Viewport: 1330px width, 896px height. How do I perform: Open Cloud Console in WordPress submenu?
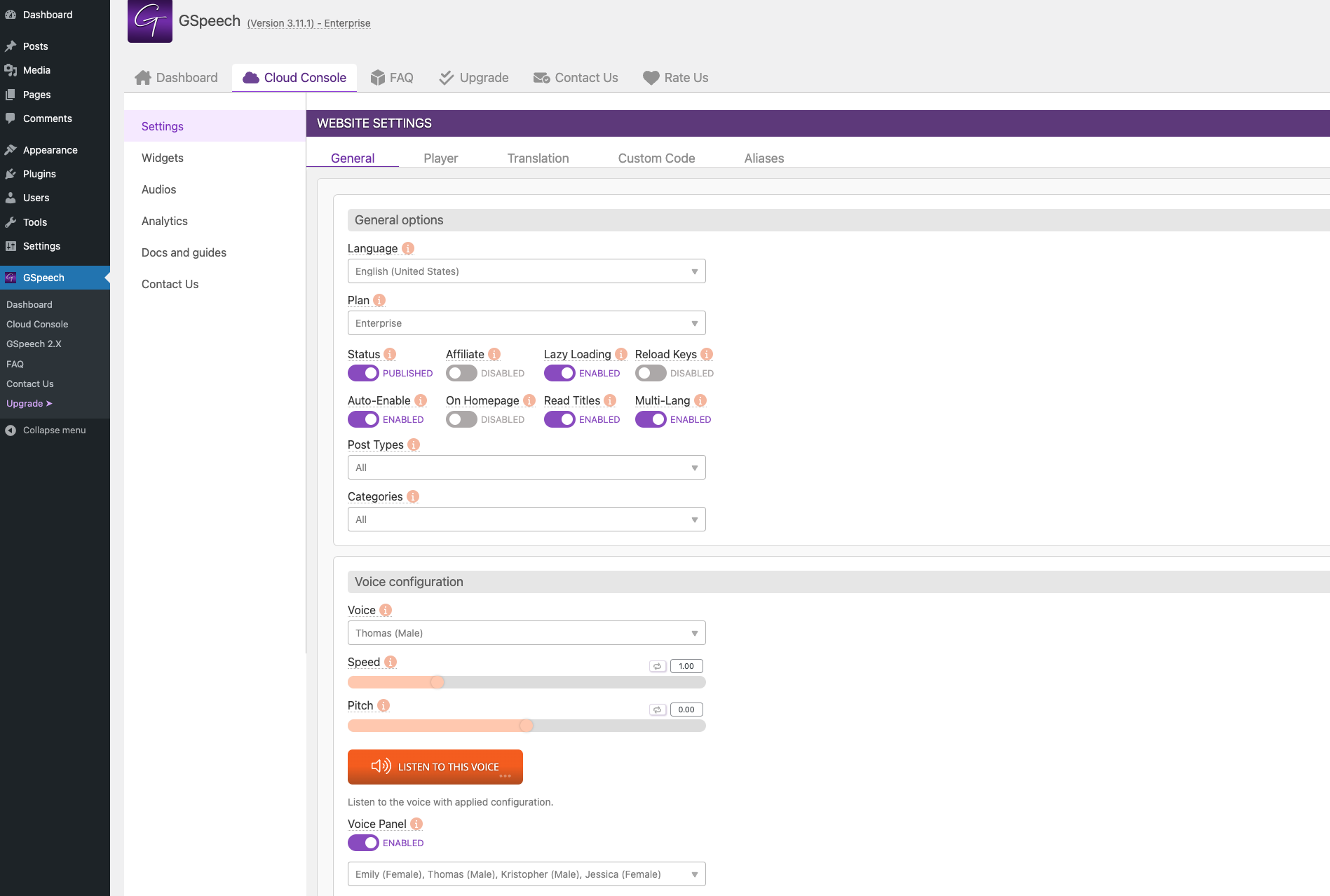point(37,325)
